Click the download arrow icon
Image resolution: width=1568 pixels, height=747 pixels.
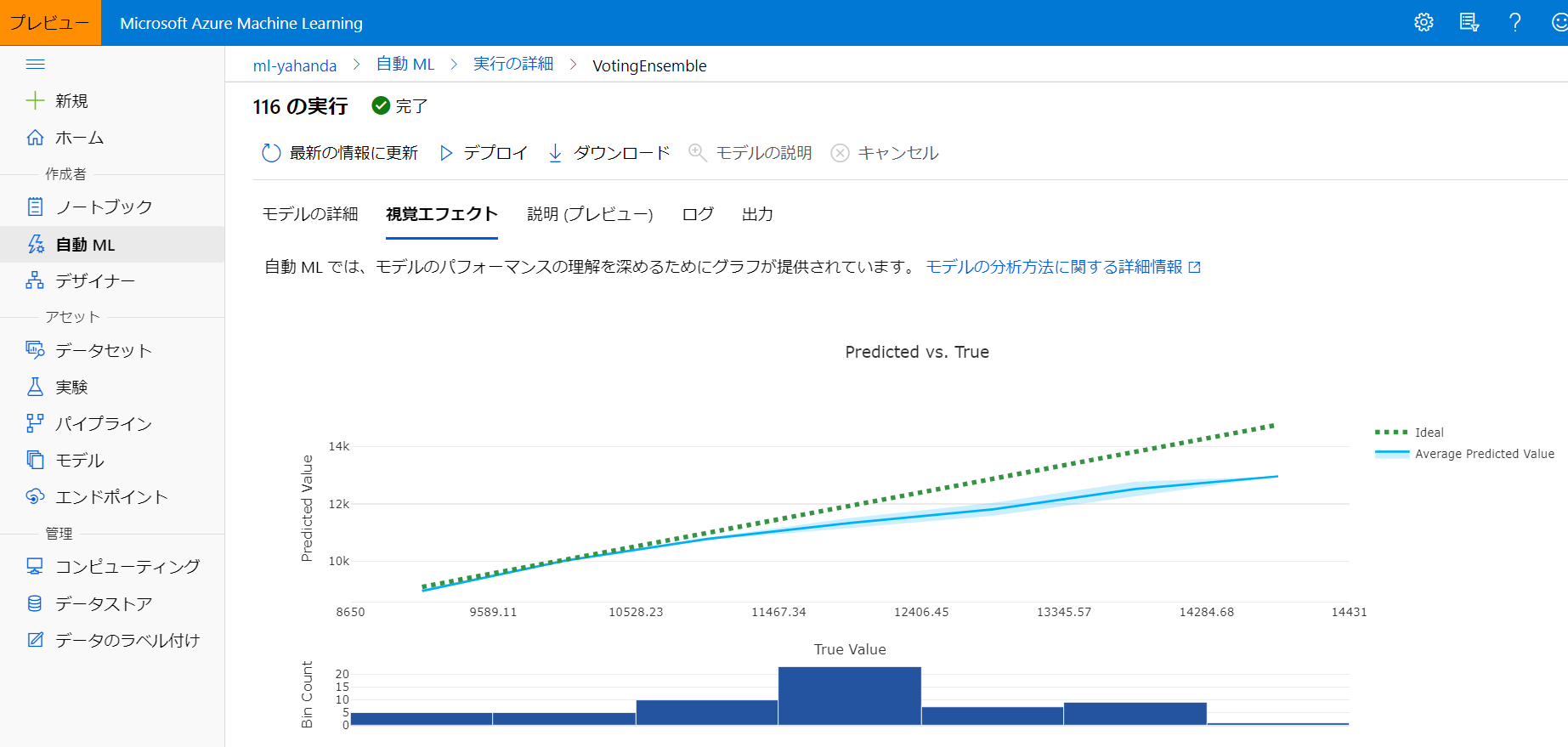click(x=555, y=153)
